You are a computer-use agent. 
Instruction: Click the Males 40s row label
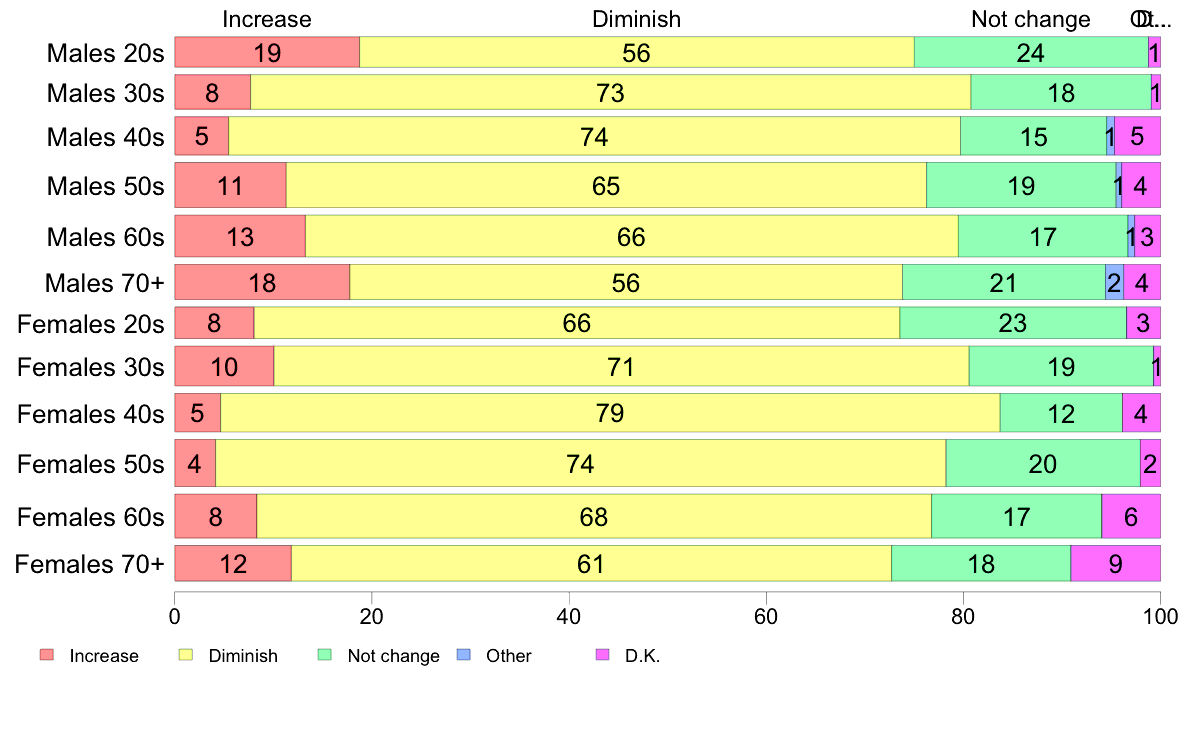pyautogui.click(x=105, y=136)
